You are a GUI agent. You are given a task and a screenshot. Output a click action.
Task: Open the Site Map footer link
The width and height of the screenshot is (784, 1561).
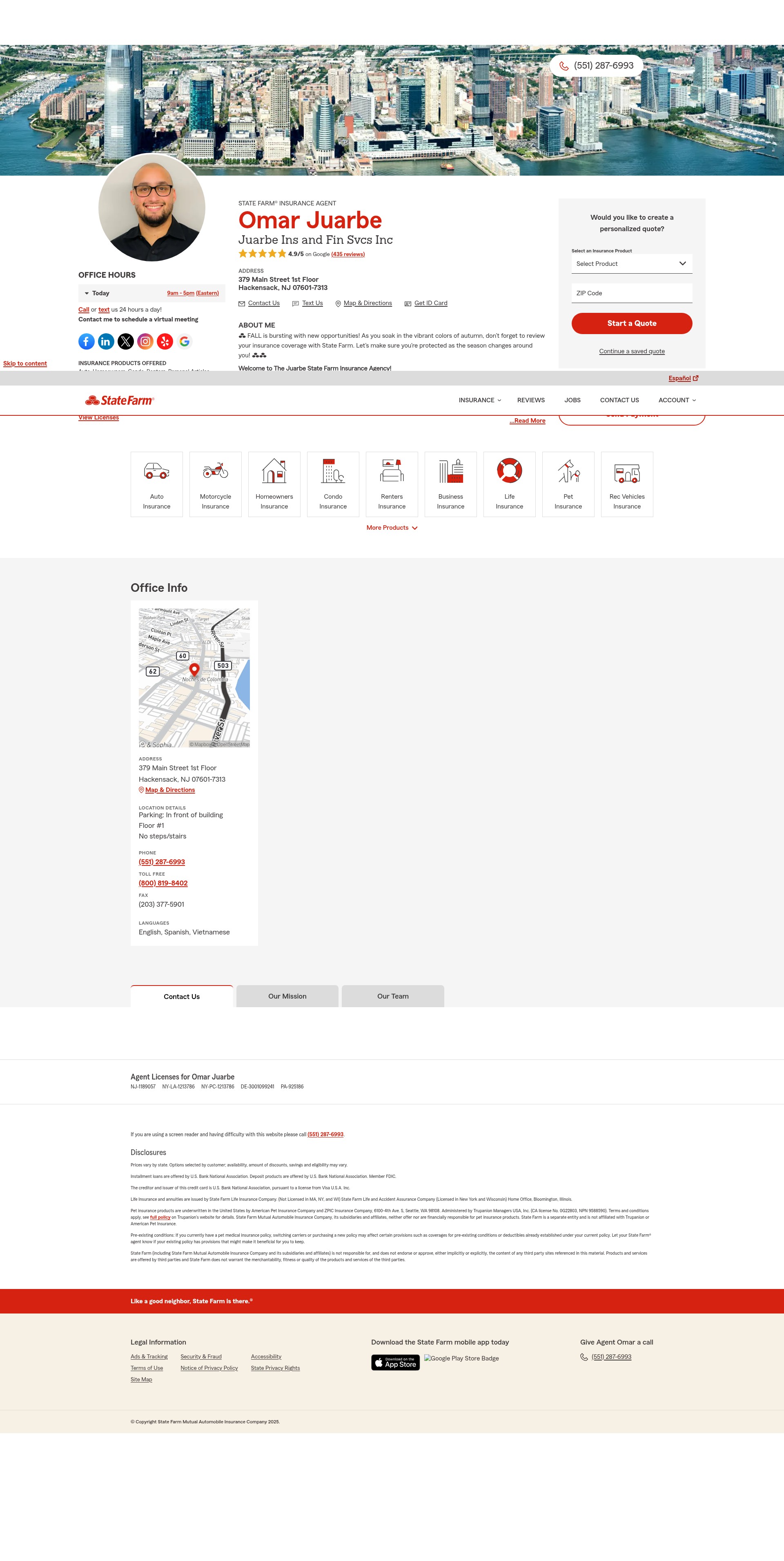pos(141,1380)
